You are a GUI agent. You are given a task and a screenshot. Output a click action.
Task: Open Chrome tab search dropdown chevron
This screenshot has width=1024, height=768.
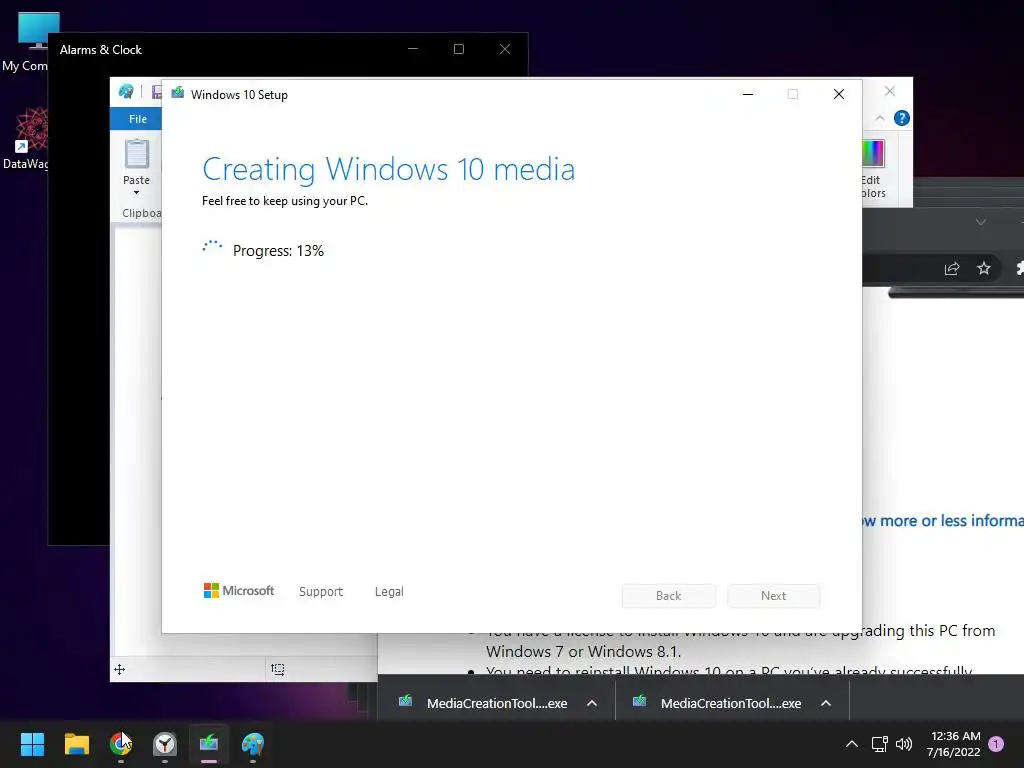pos(980,222)
